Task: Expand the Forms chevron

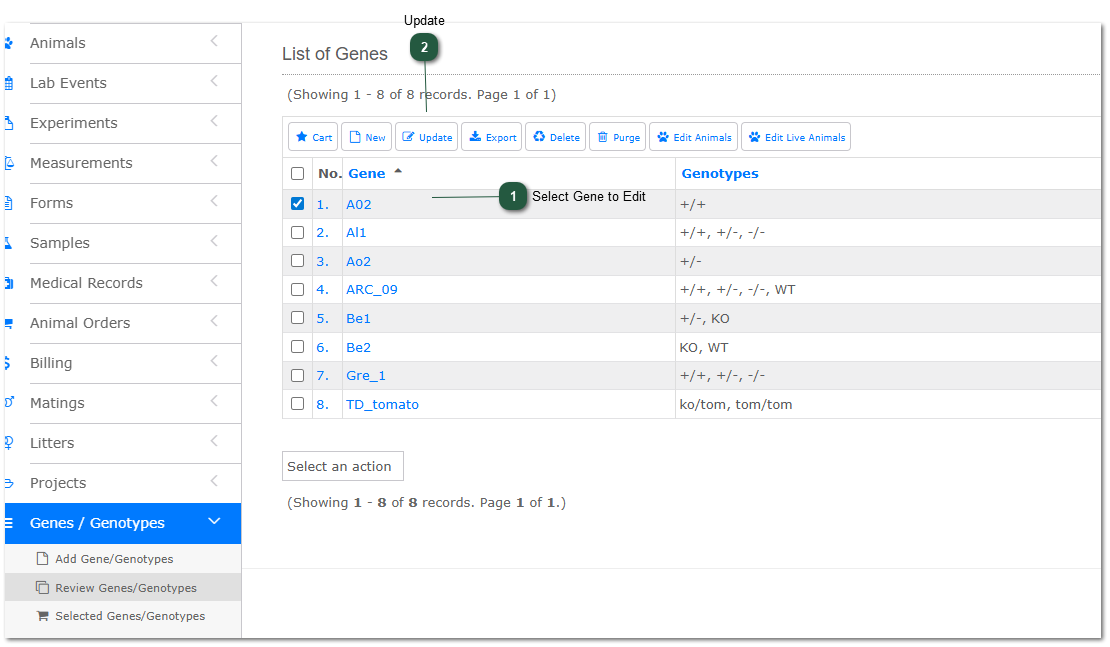Action: pyautogui.click(x=214, y=202)
